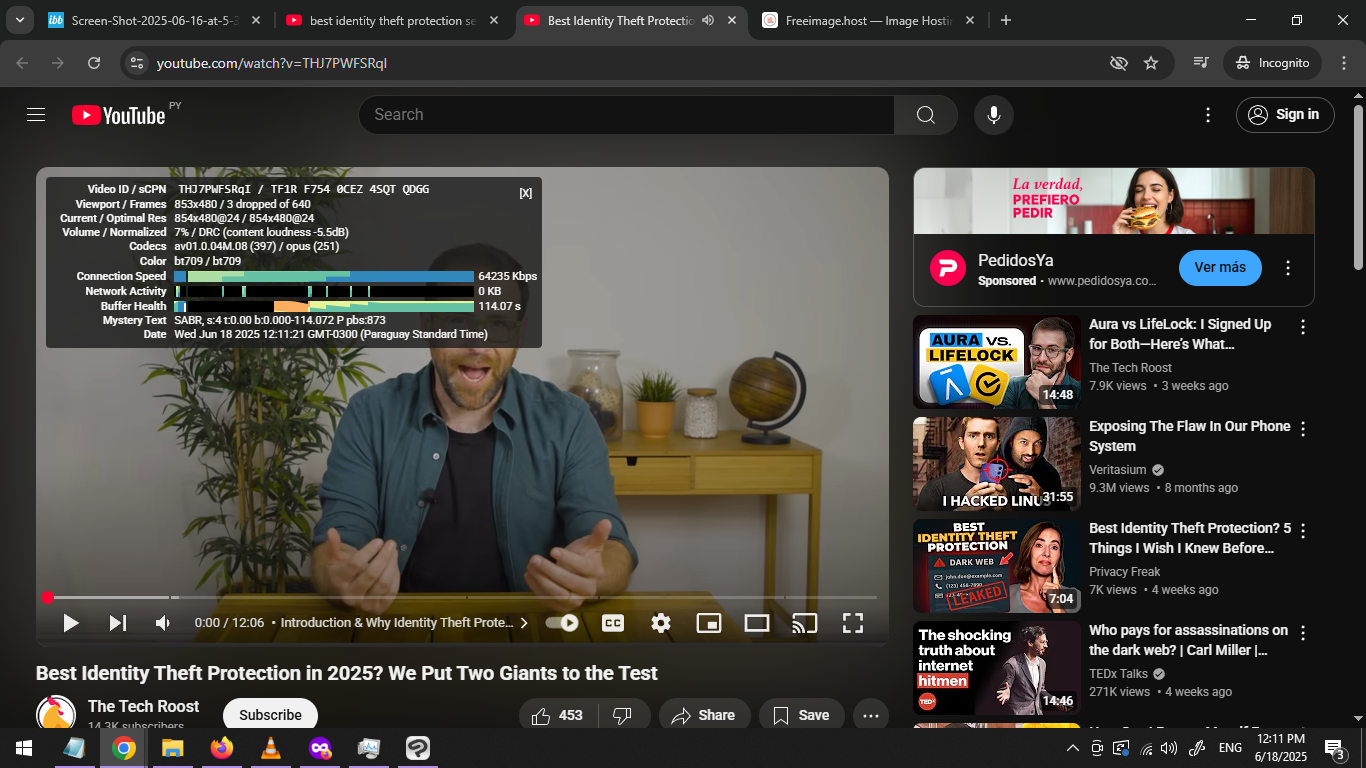This screenshot has height=768, width=1366.
Task: Toggle theater mode
Action: click(x=757, y=623)
